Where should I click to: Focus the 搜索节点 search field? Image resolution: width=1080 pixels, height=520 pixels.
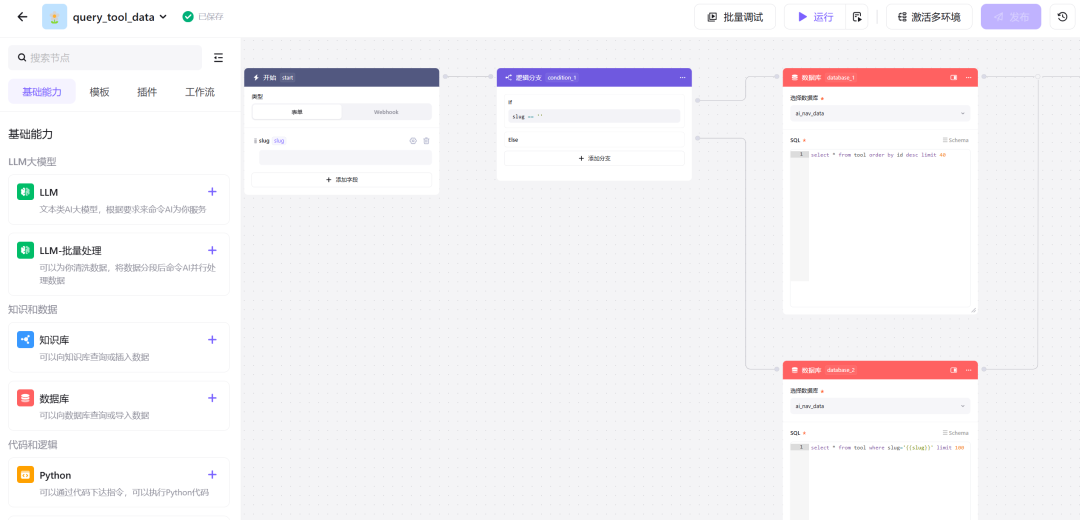click(x=105, y=58)
